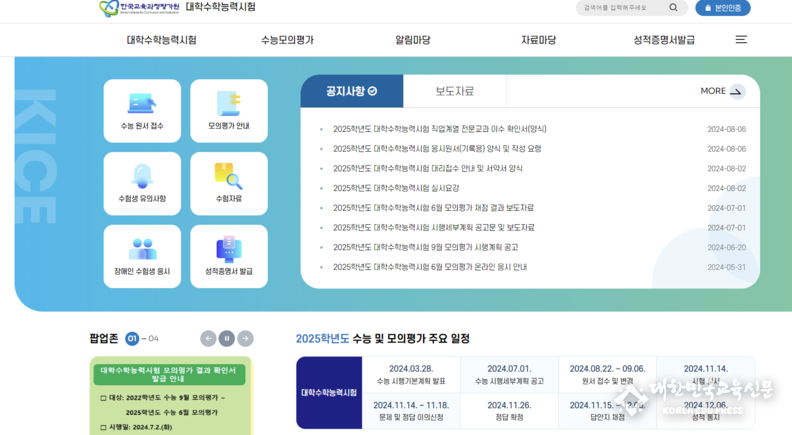Image resolution: width=792 pixels, height=435 pixels.
Task: Open the 모의평가 결과 확인서 발급 안내 popup banner
Action: pos(171,396)
